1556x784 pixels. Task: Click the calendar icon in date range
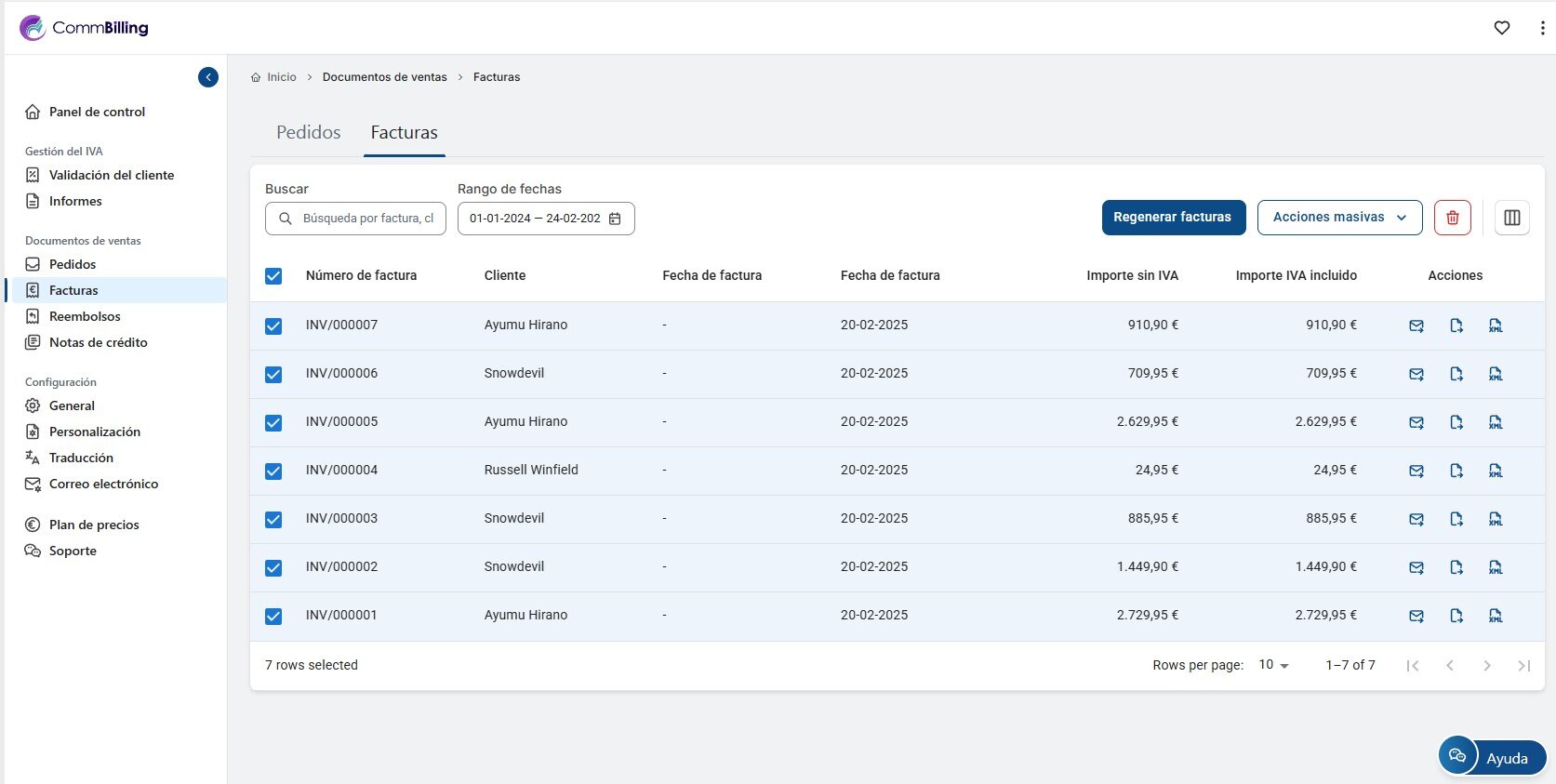pyautogui.click(x=615, y=219)
